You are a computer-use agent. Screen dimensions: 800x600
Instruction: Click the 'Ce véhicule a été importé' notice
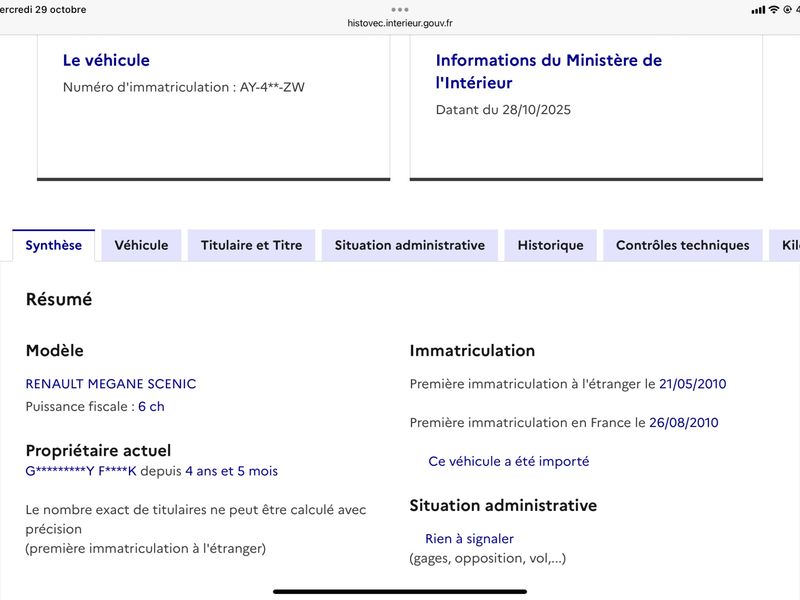[508, 461]
